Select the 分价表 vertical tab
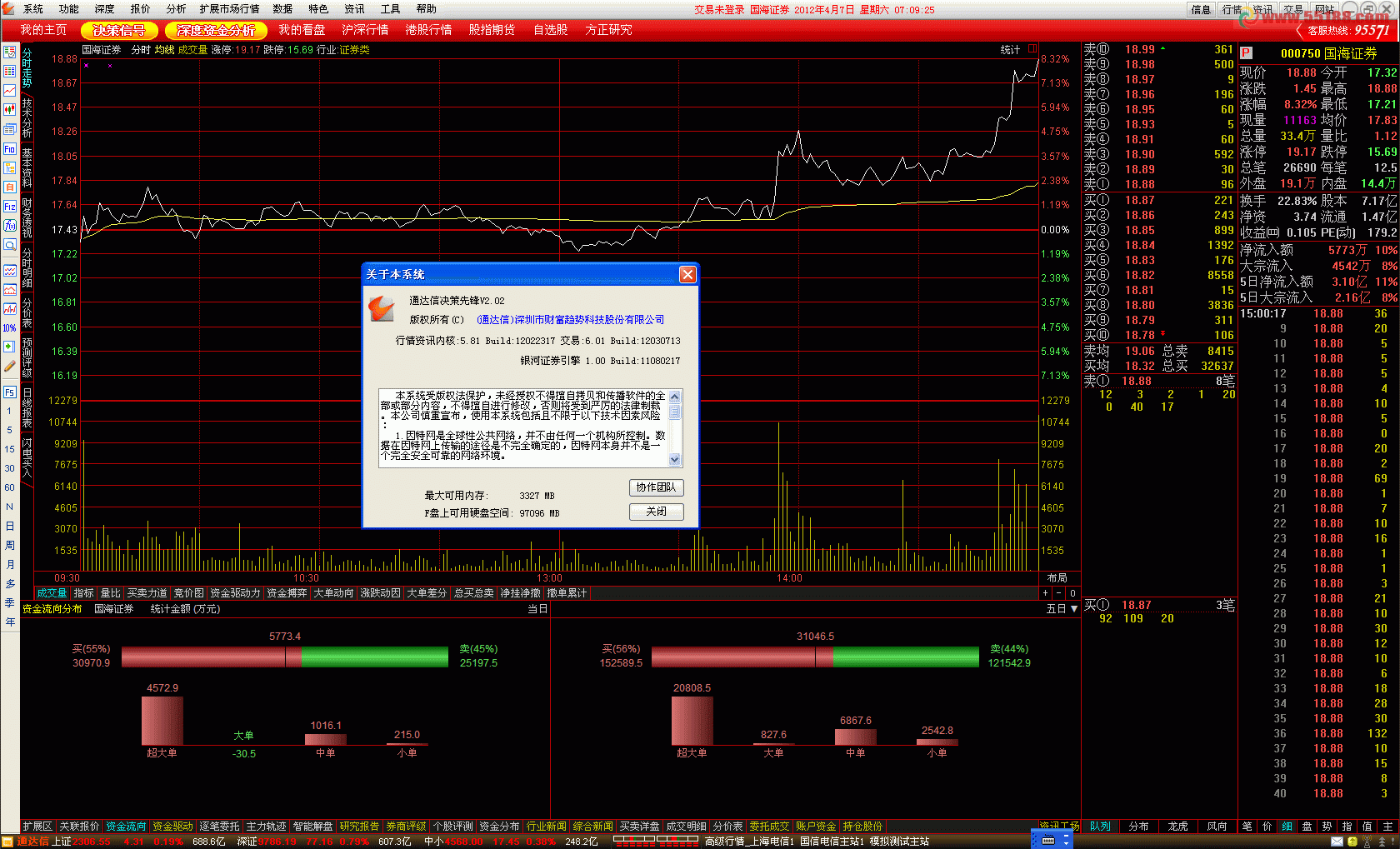Viewport: 1400px width, 849px height. coord(27,312)
